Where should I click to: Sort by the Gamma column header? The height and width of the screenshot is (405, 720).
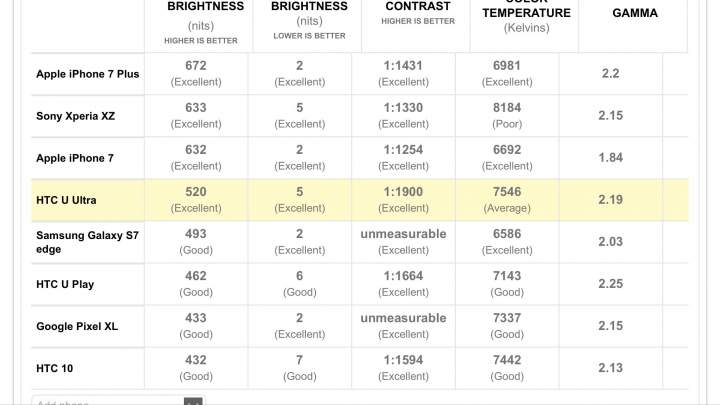(635, 13)
